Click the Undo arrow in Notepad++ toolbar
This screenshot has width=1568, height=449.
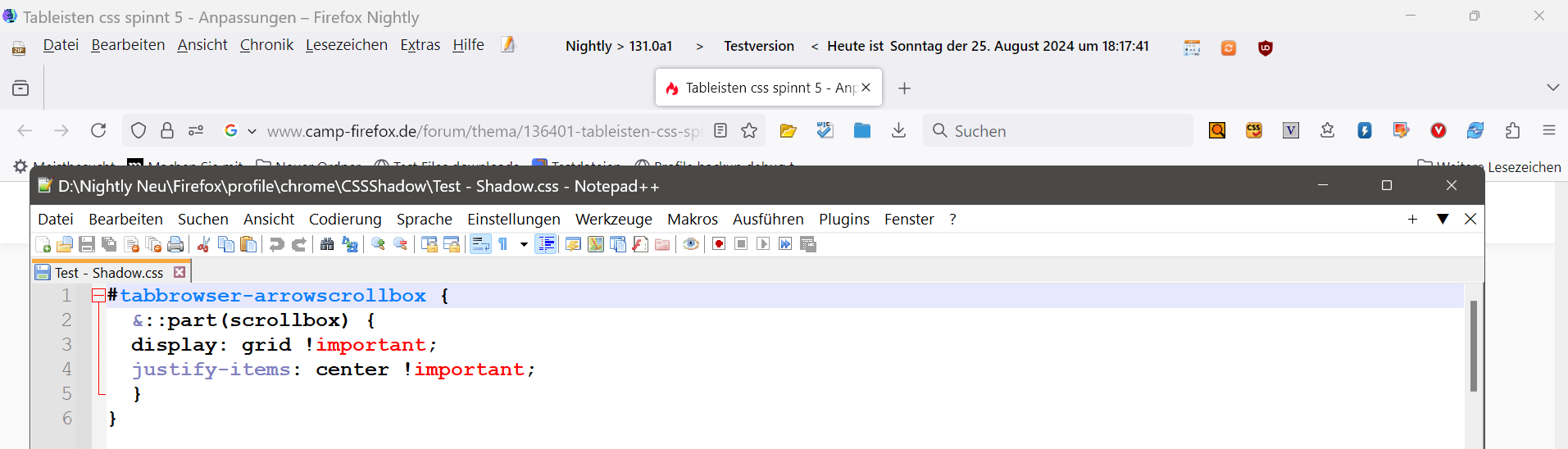tap(277, 244)
